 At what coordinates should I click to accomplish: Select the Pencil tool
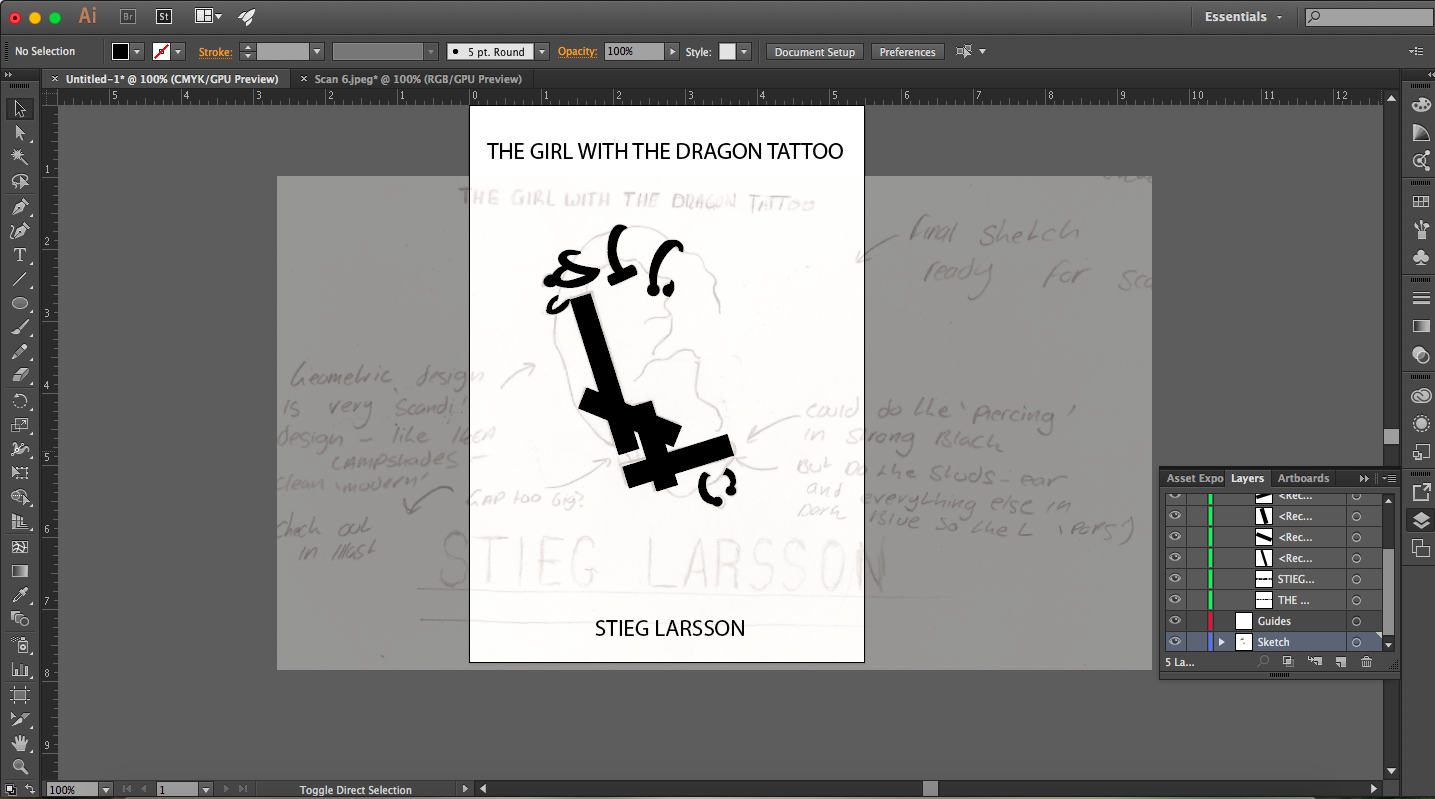pyautogui.click(x=20, y=351)
